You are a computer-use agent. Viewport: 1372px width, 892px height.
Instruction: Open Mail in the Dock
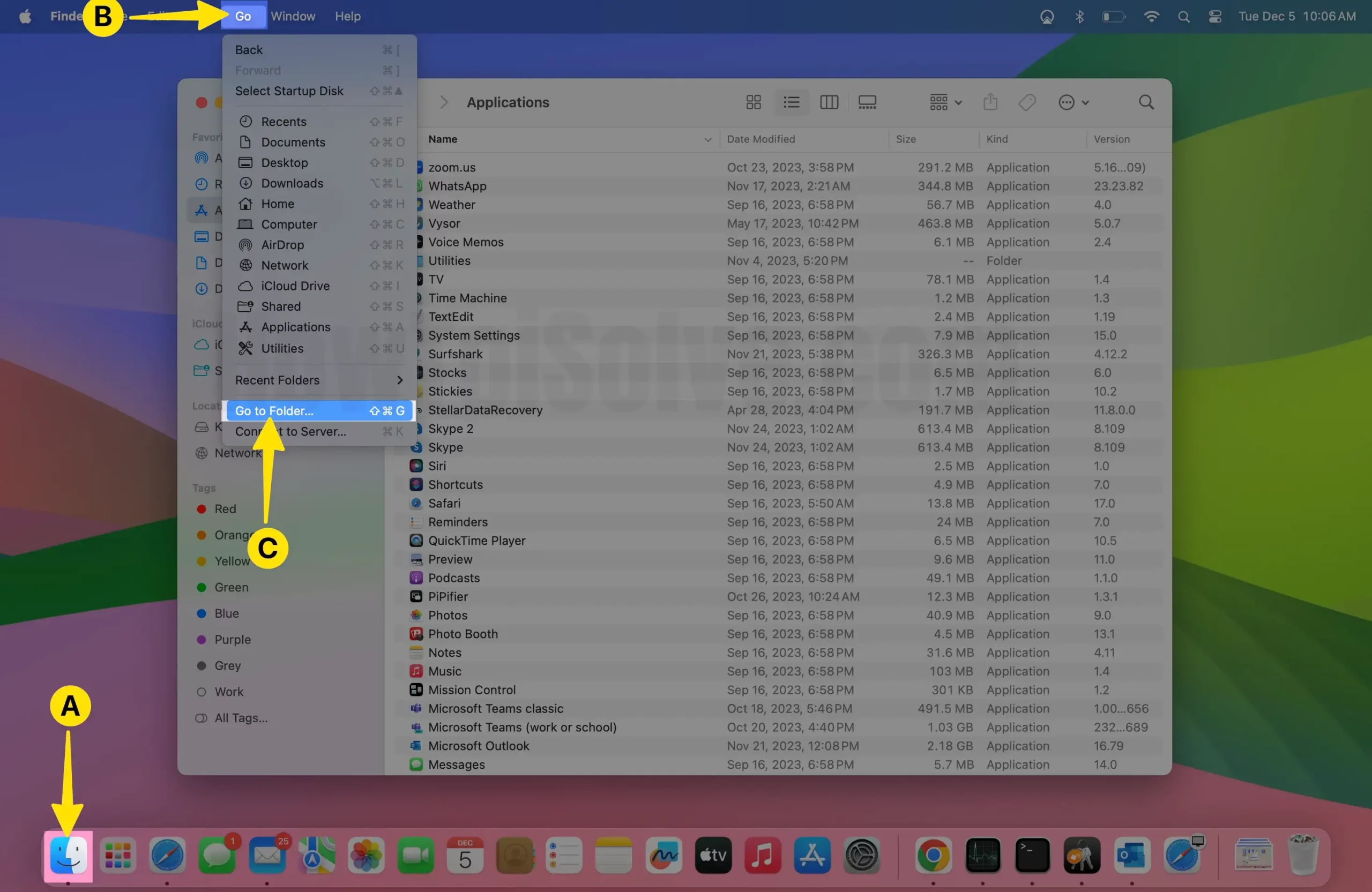[267, 855]
